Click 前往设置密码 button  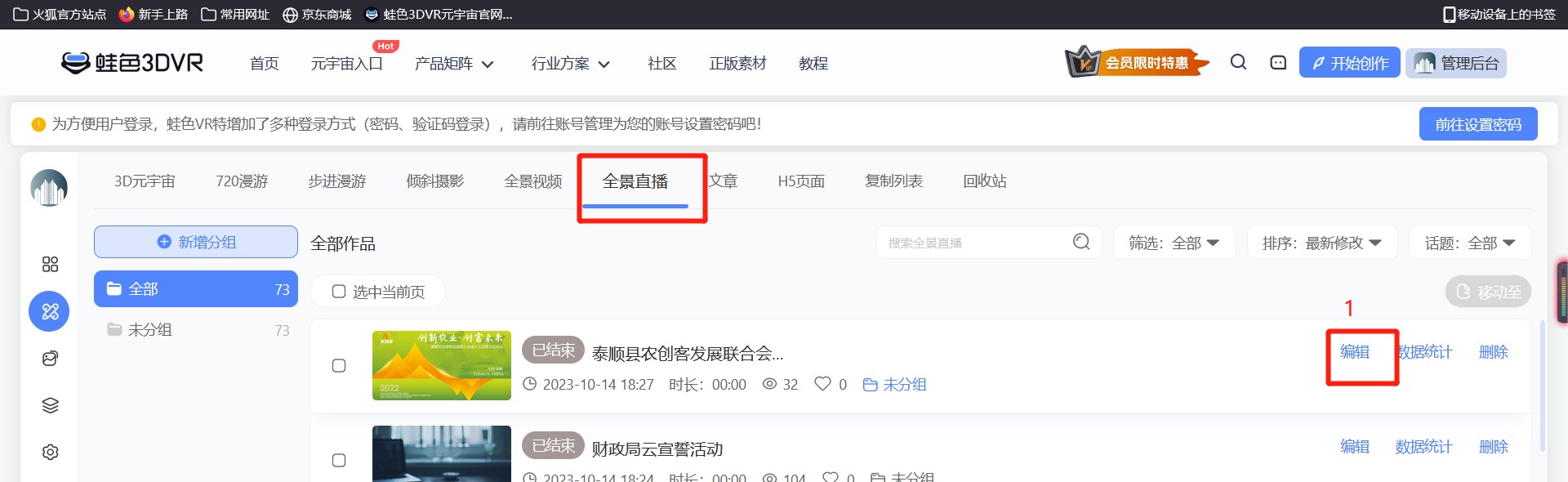point(1478,124)
